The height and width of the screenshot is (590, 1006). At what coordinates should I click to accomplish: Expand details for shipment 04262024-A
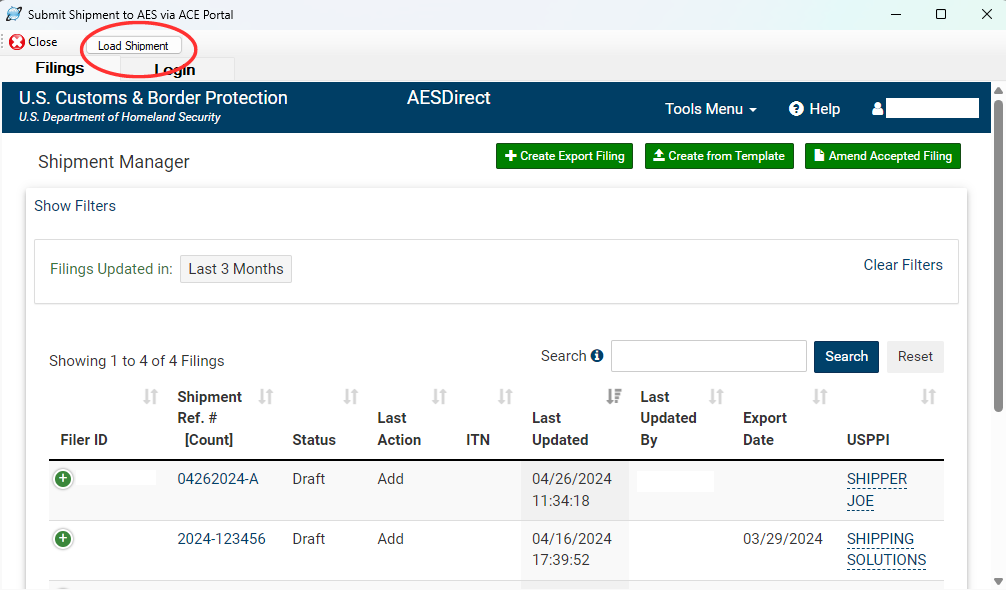coord(63,479)
